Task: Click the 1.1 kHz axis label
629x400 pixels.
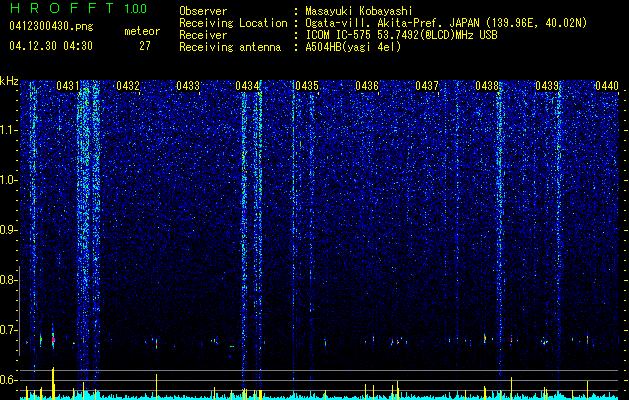Action: coord(8,130)
